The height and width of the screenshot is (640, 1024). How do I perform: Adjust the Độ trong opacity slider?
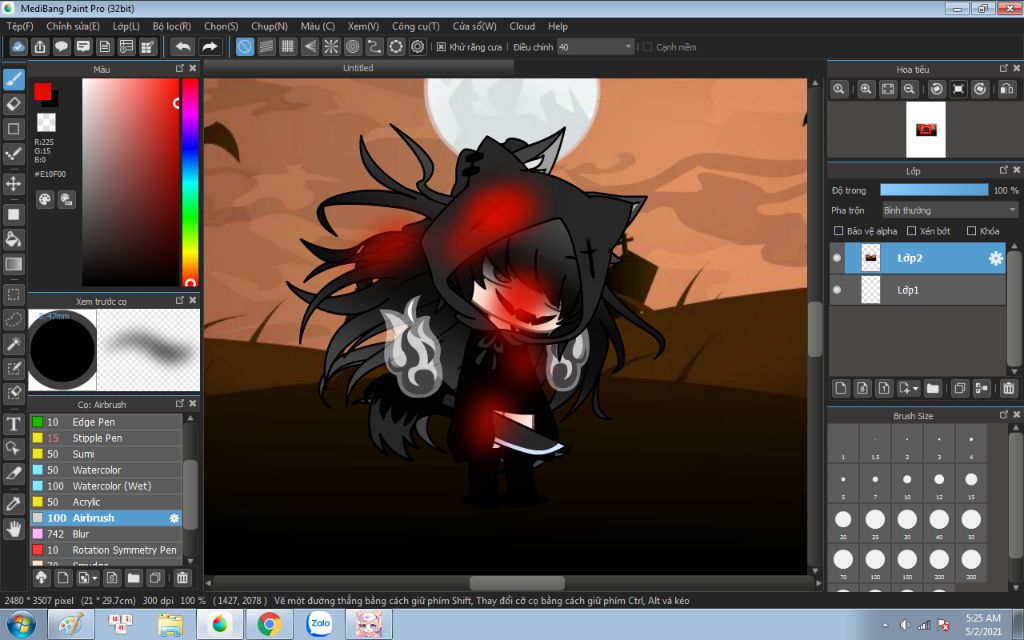tap(934, 190)
